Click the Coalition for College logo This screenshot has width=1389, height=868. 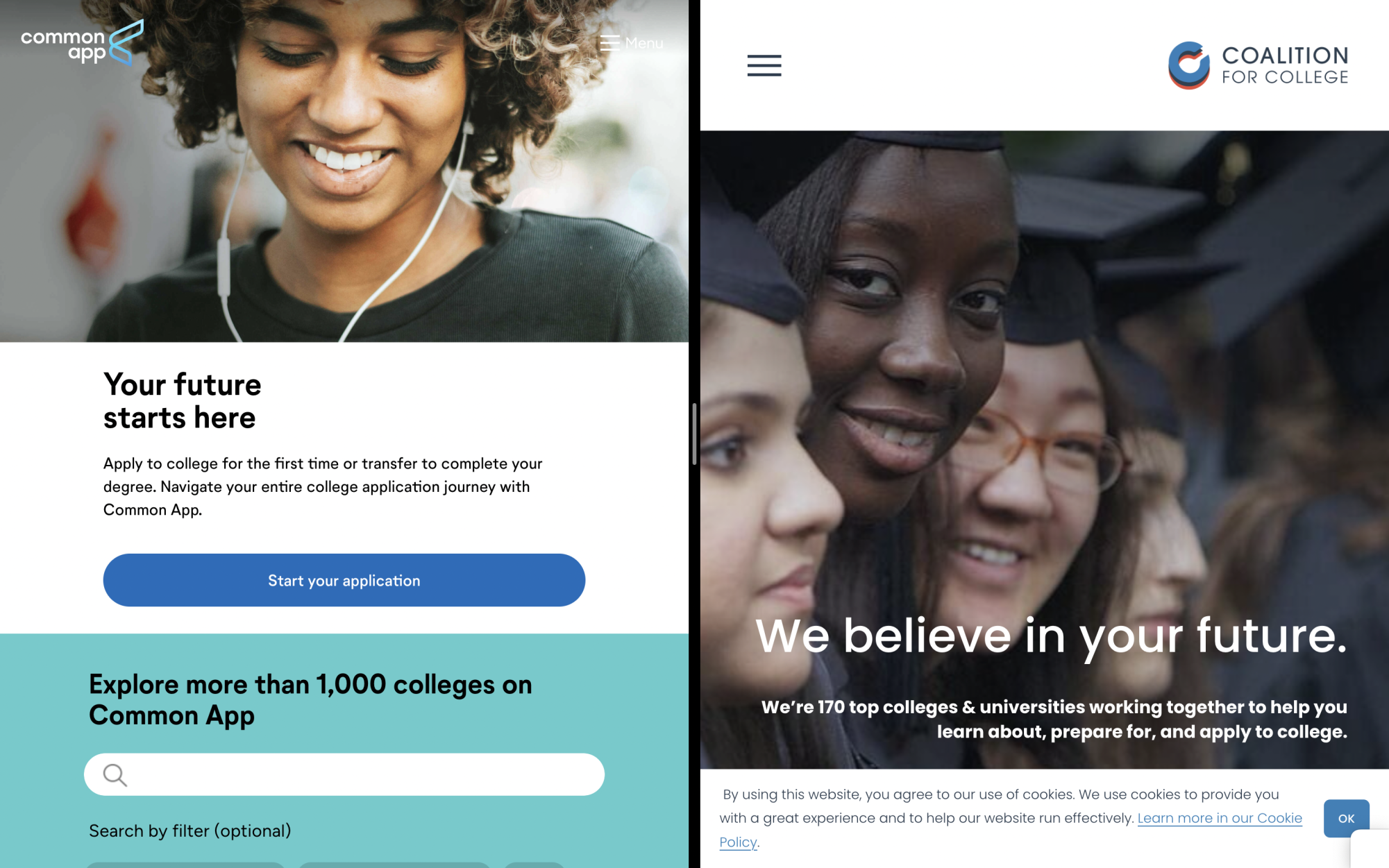pyautogui.click(x=1258, y=65)
